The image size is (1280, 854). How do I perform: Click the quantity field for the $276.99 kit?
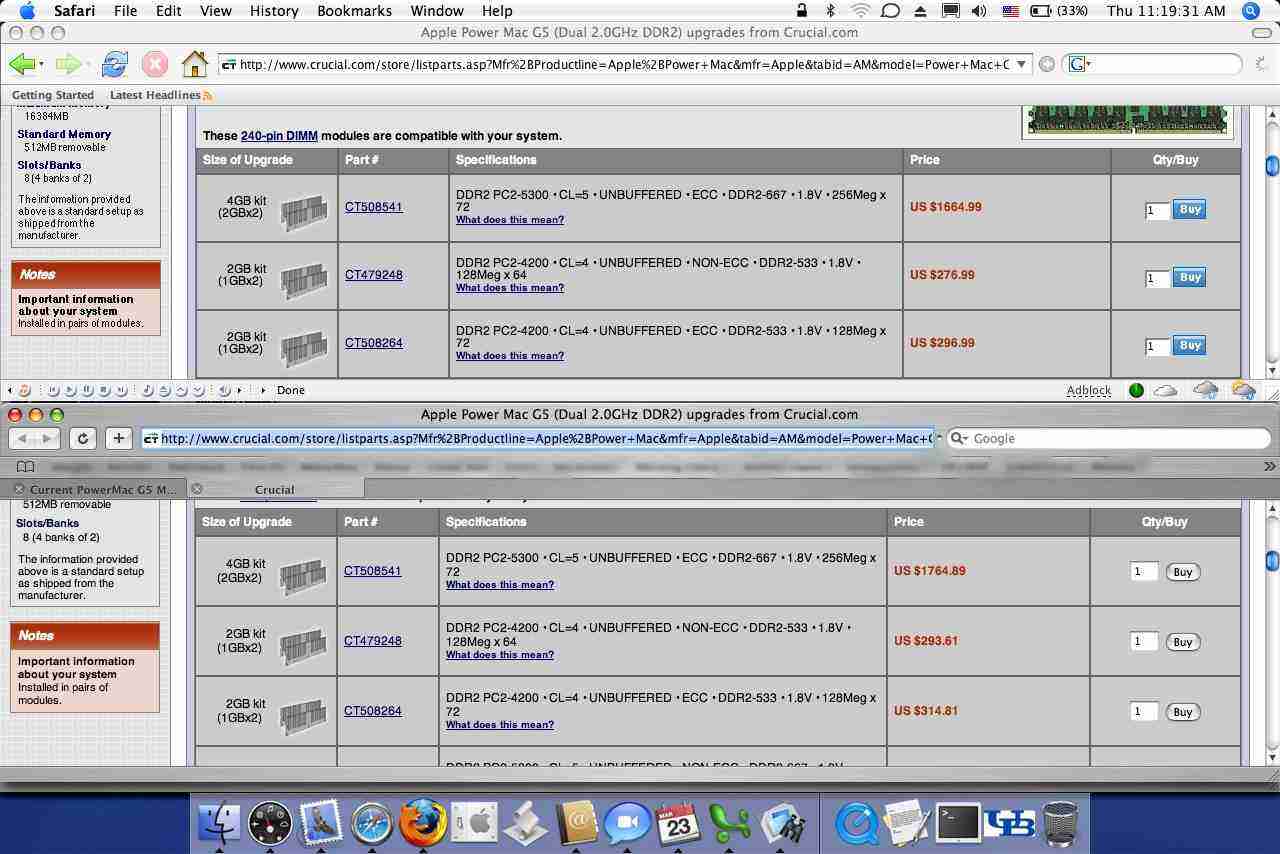[x=1157, y=279]
